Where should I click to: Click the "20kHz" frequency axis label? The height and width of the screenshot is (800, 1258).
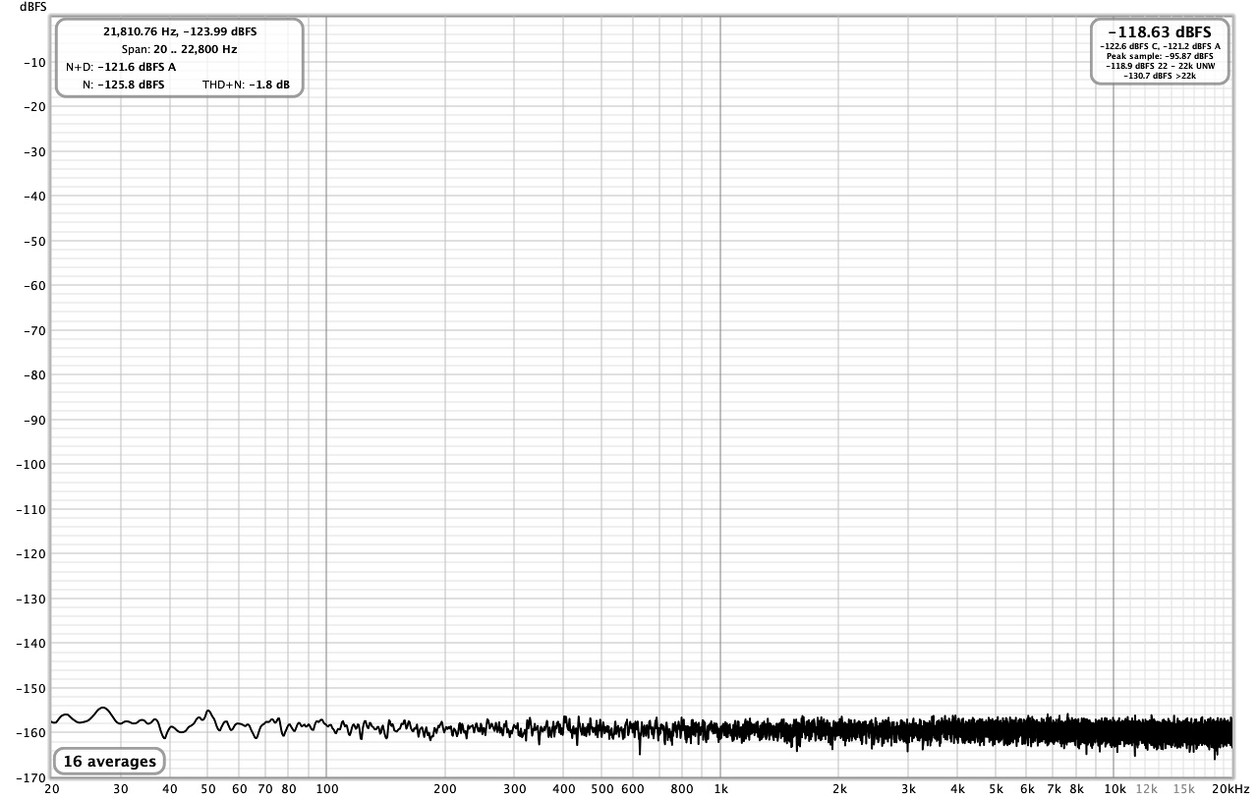coord(1231,789)
